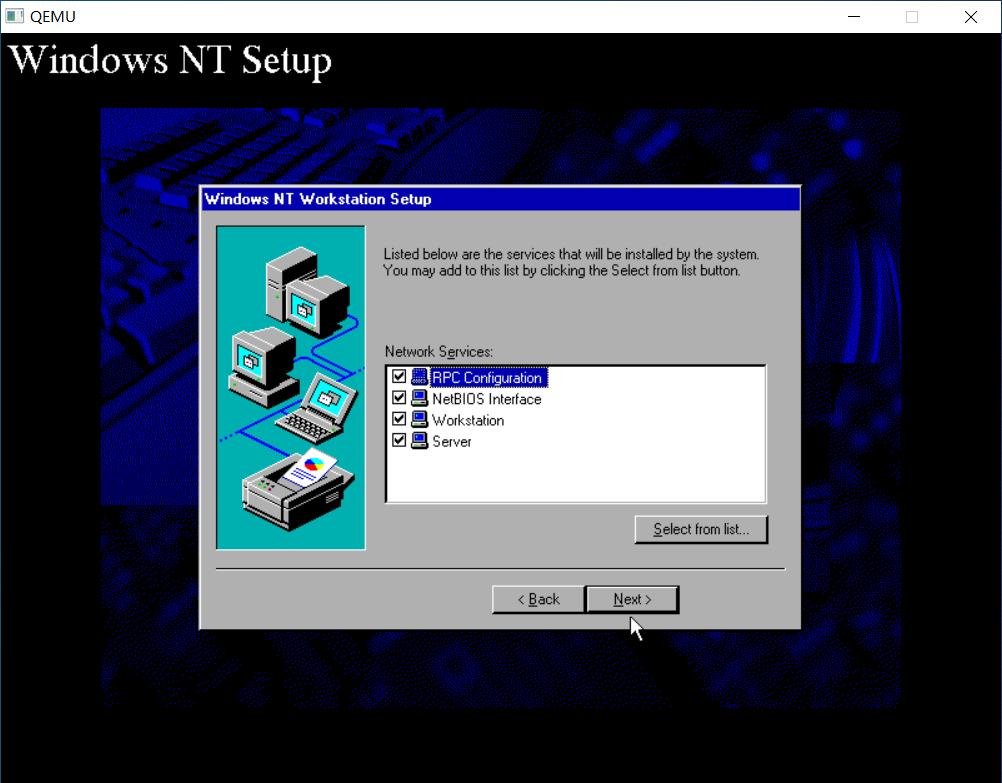Click the Workstation service computer icon
The height and width of the screenshot is (783, 1002).
click(x=419, y=419)
